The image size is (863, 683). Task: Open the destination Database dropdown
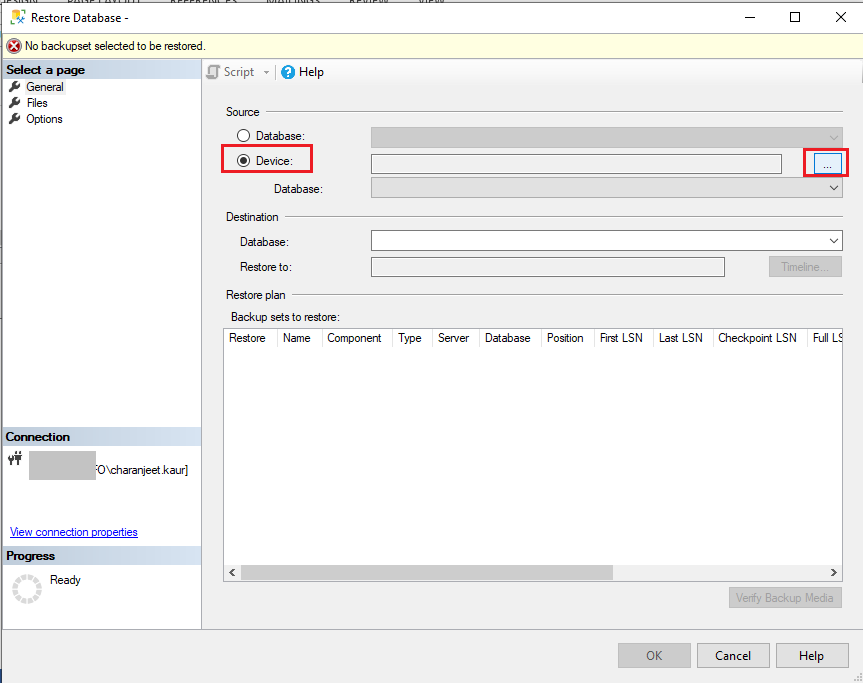834,240
